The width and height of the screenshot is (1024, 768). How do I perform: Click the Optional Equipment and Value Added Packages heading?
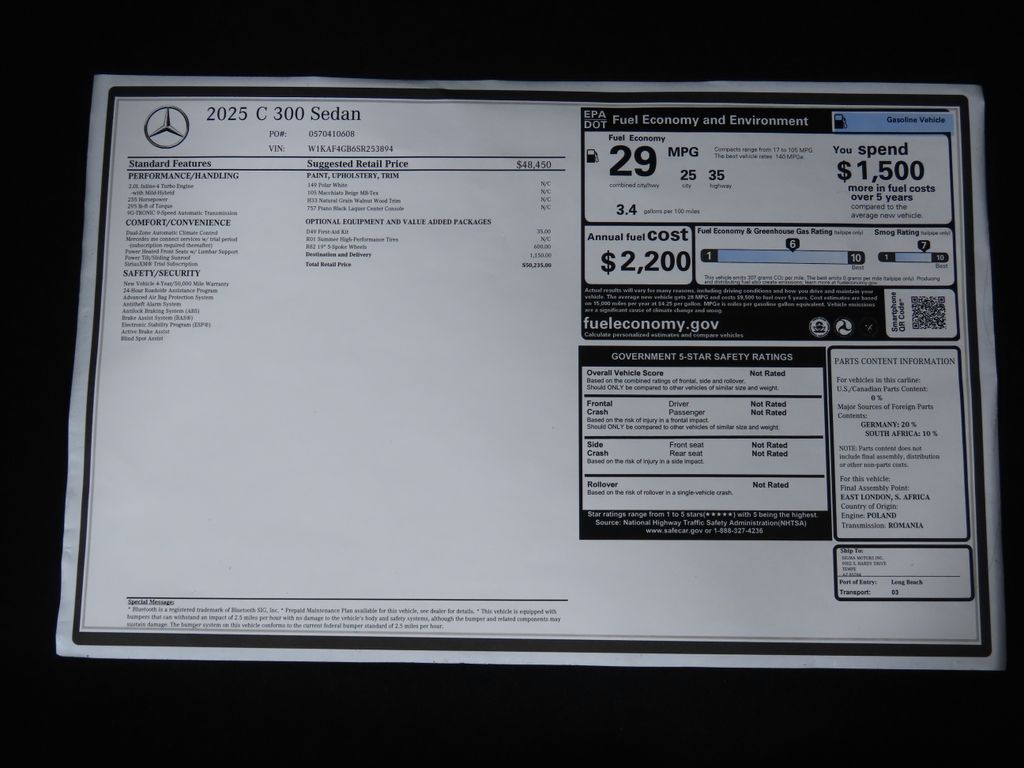click(x=398, y=222)
